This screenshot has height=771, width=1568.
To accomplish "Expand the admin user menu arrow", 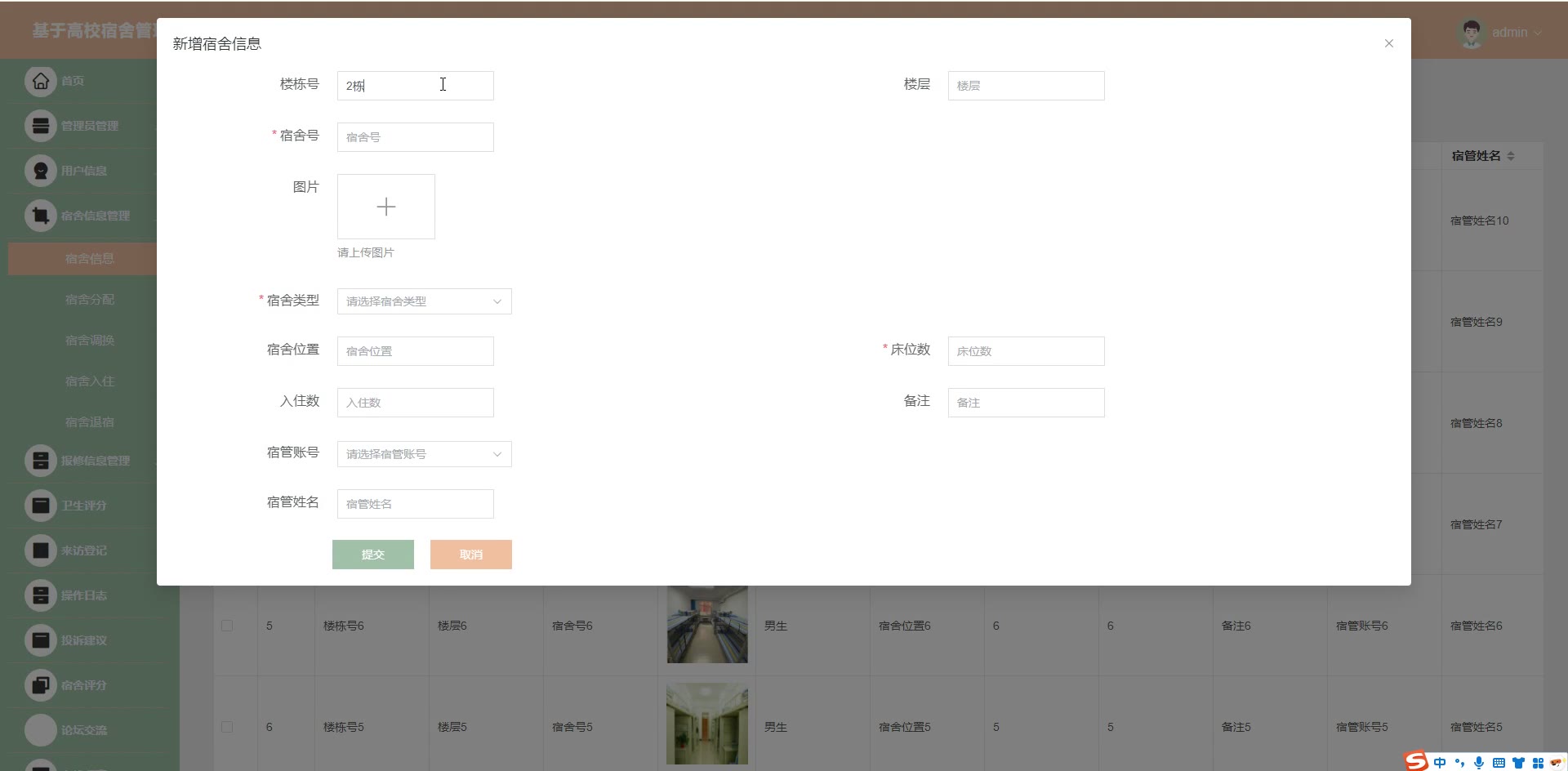I will (1538, 33).
